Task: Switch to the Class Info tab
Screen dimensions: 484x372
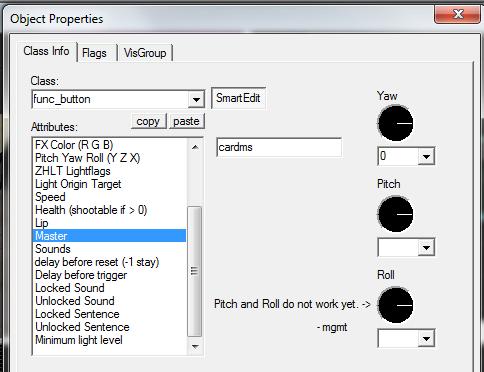Action: (47, 51)
